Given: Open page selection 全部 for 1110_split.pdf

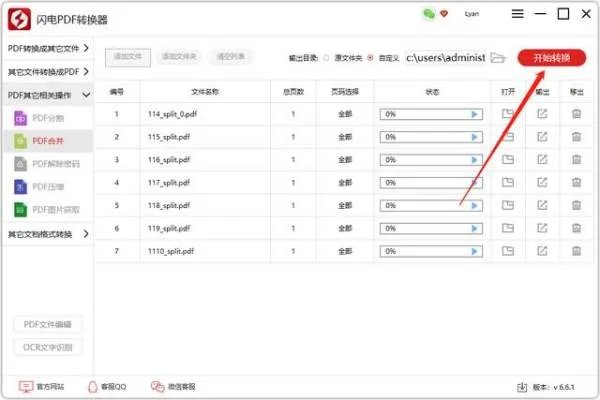Looking at the screenshot, I should tap(345, 251).
